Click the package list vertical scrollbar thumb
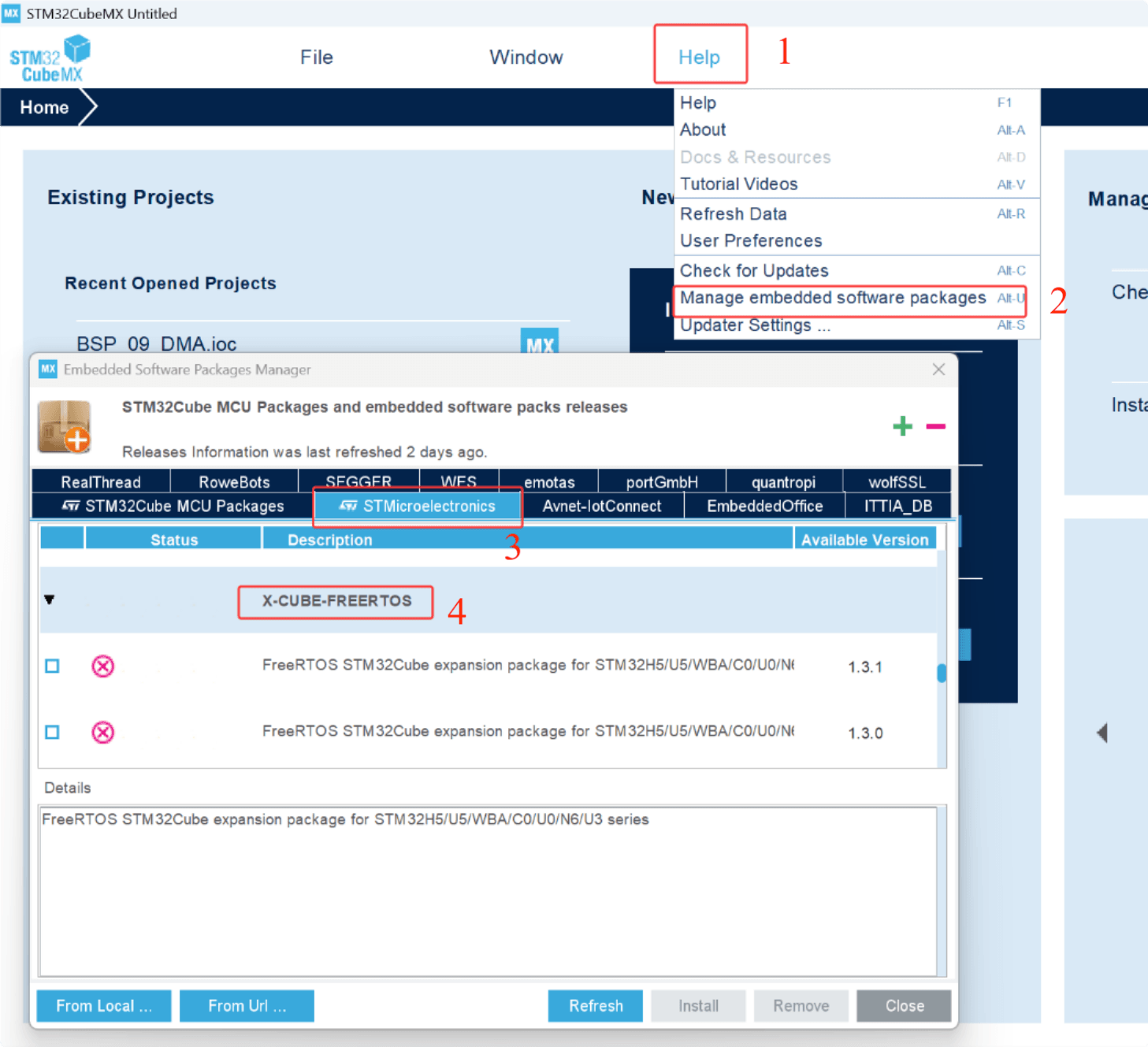1148x1047 pixels. pyautogui.click(x=942, y=673)
